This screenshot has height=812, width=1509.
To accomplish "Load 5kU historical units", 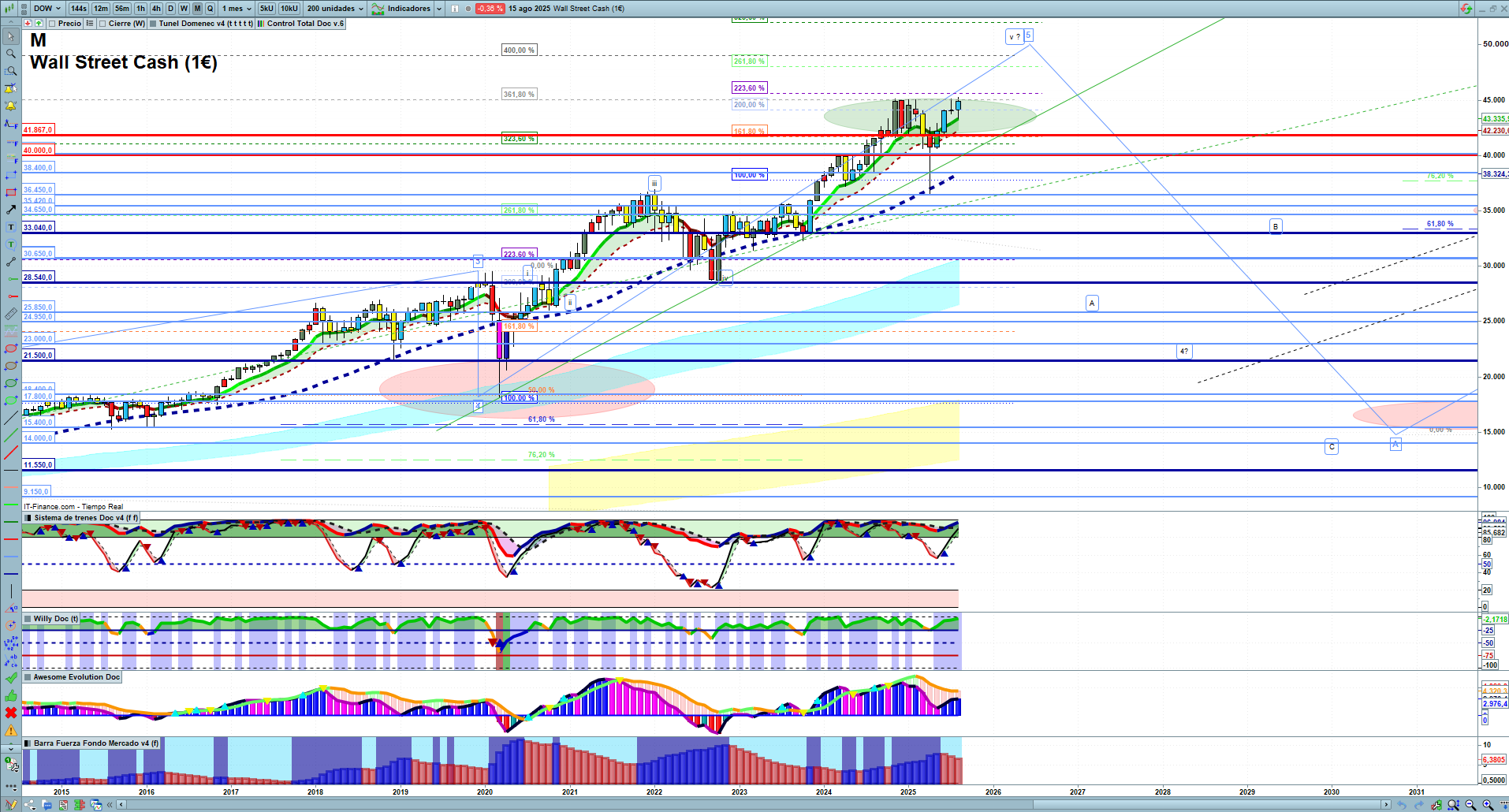I will point(266,9).
